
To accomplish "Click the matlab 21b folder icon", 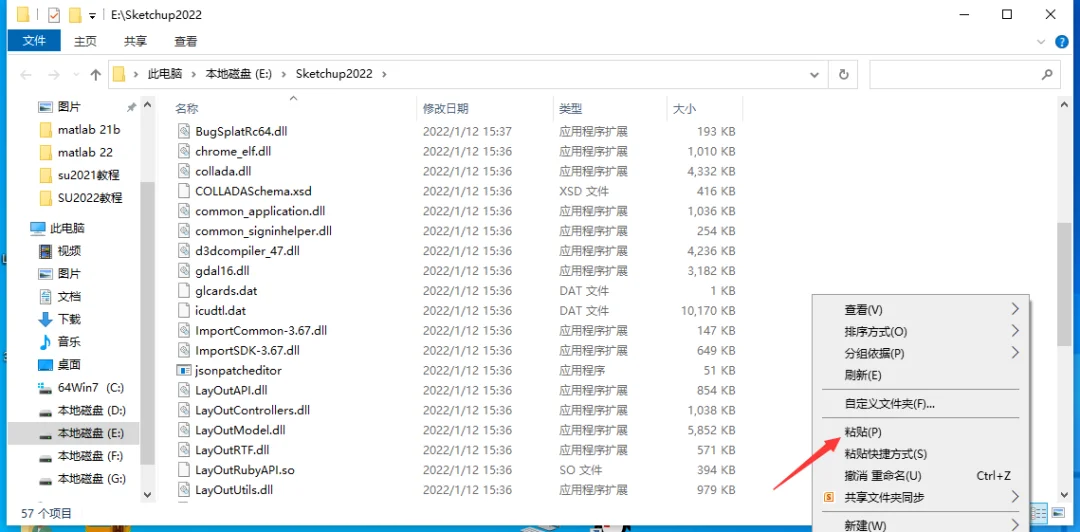I will point(46,130).
